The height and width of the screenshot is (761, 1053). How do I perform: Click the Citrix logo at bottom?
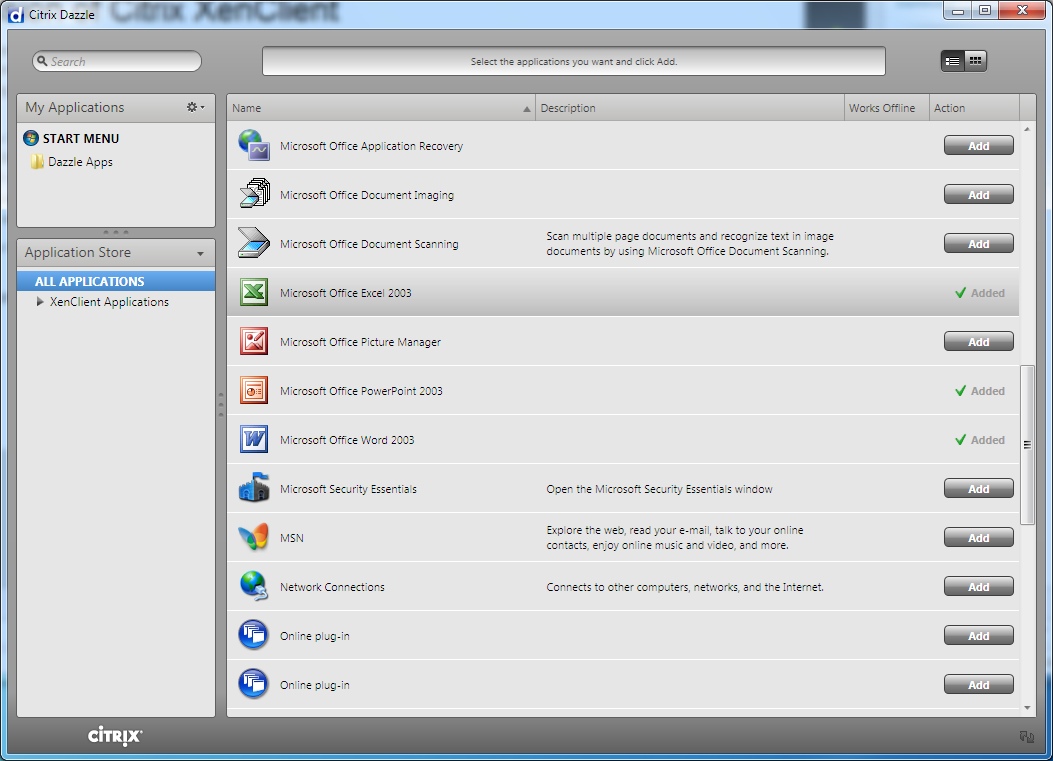pos(115,735)
